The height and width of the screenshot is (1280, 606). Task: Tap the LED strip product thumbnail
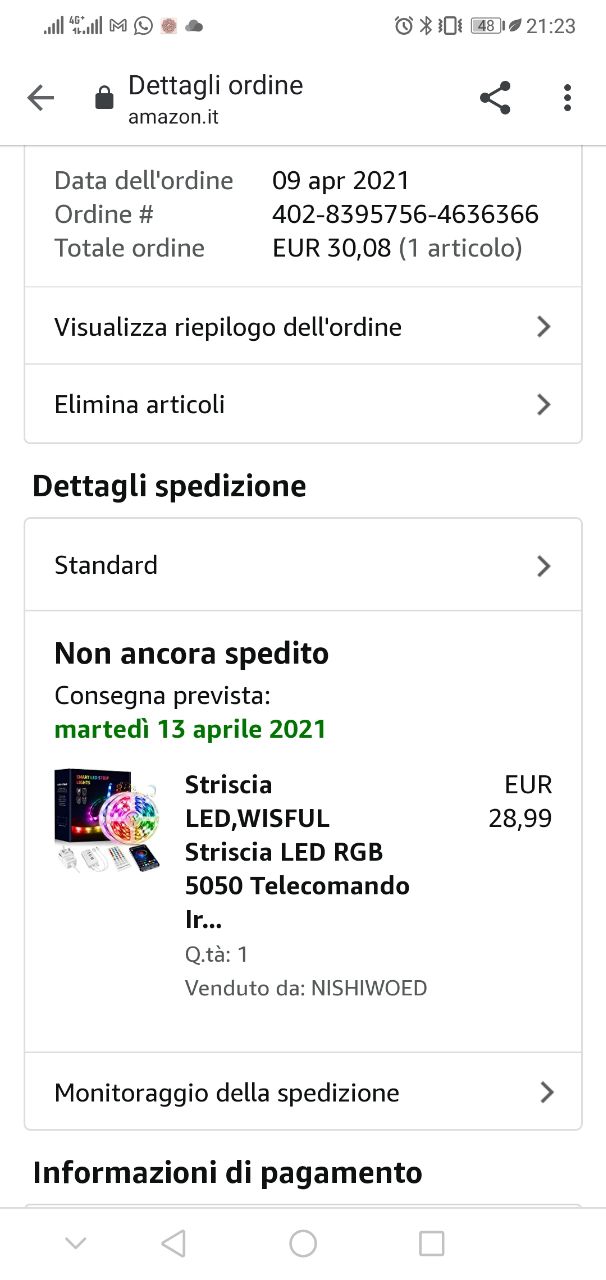pyautogui.click(x=107, y=822)
